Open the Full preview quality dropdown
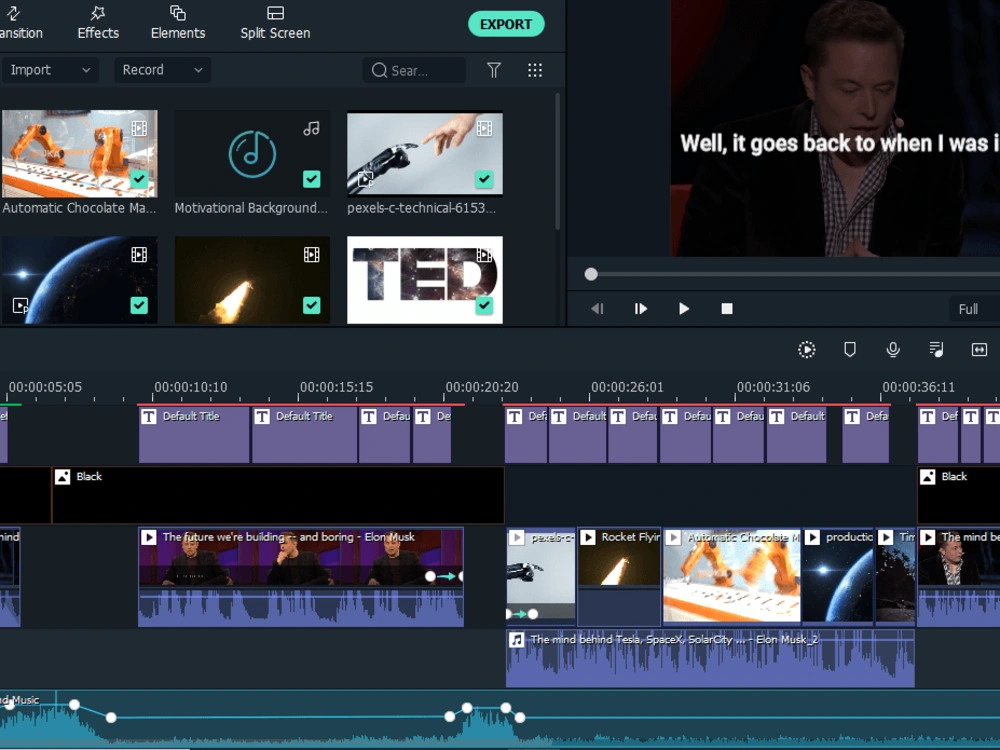 pyautogui.click(x=974, y=309)
